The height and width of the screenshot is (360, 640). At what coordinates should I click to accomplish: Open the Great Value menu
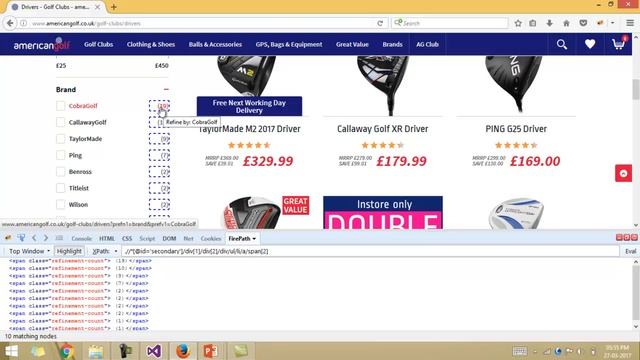pos(352,44)
